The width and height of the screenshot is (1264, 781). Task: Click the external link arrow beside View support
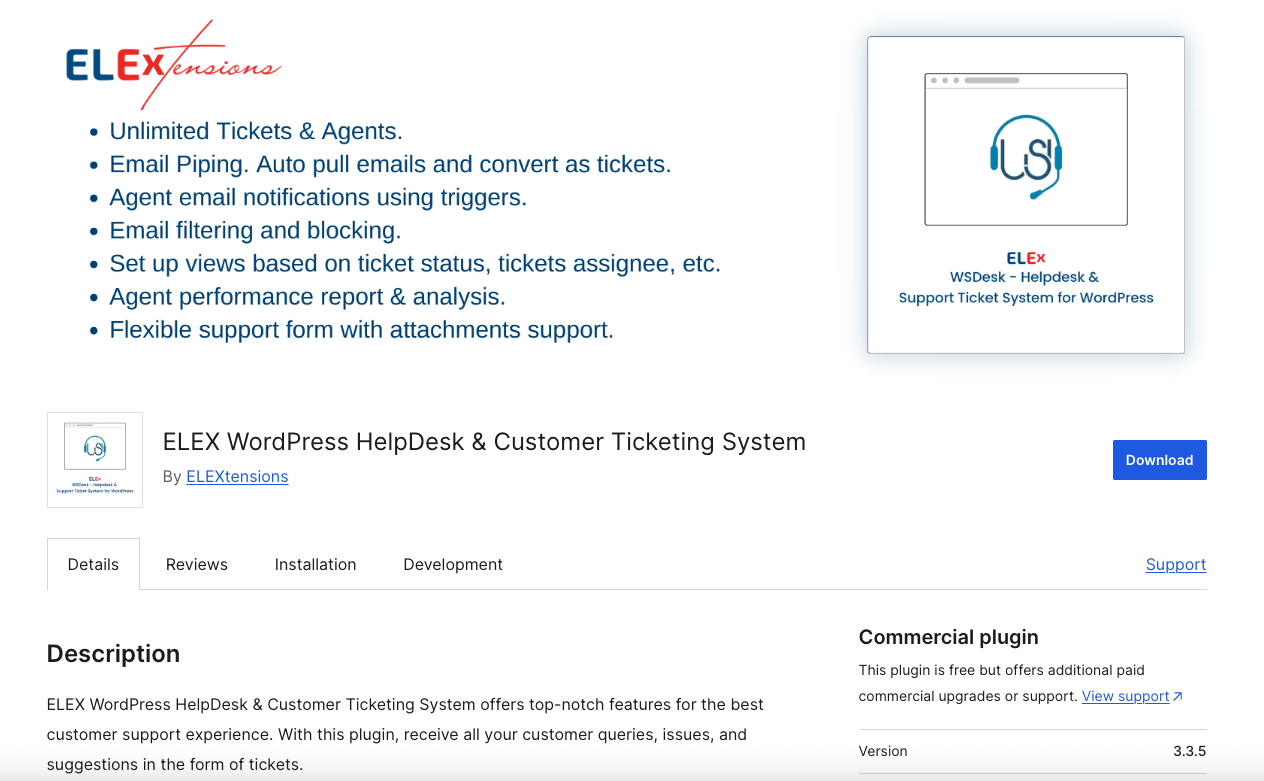(x=1178, y=696)
